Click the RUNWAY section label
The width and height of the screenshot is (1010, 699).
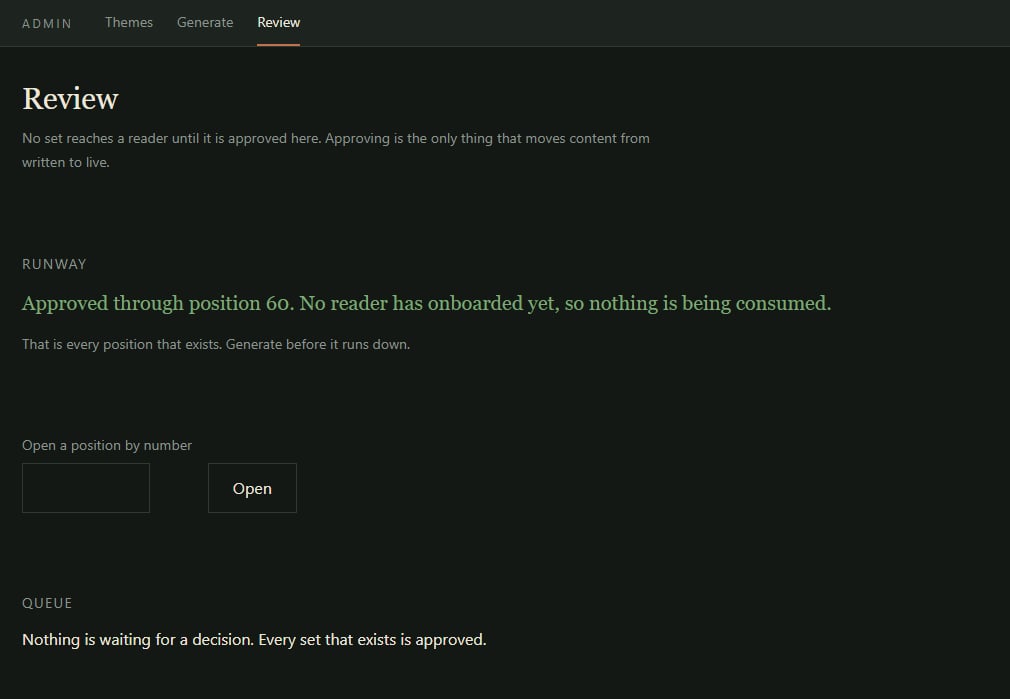pyautogui.click(x=54, y=264)
